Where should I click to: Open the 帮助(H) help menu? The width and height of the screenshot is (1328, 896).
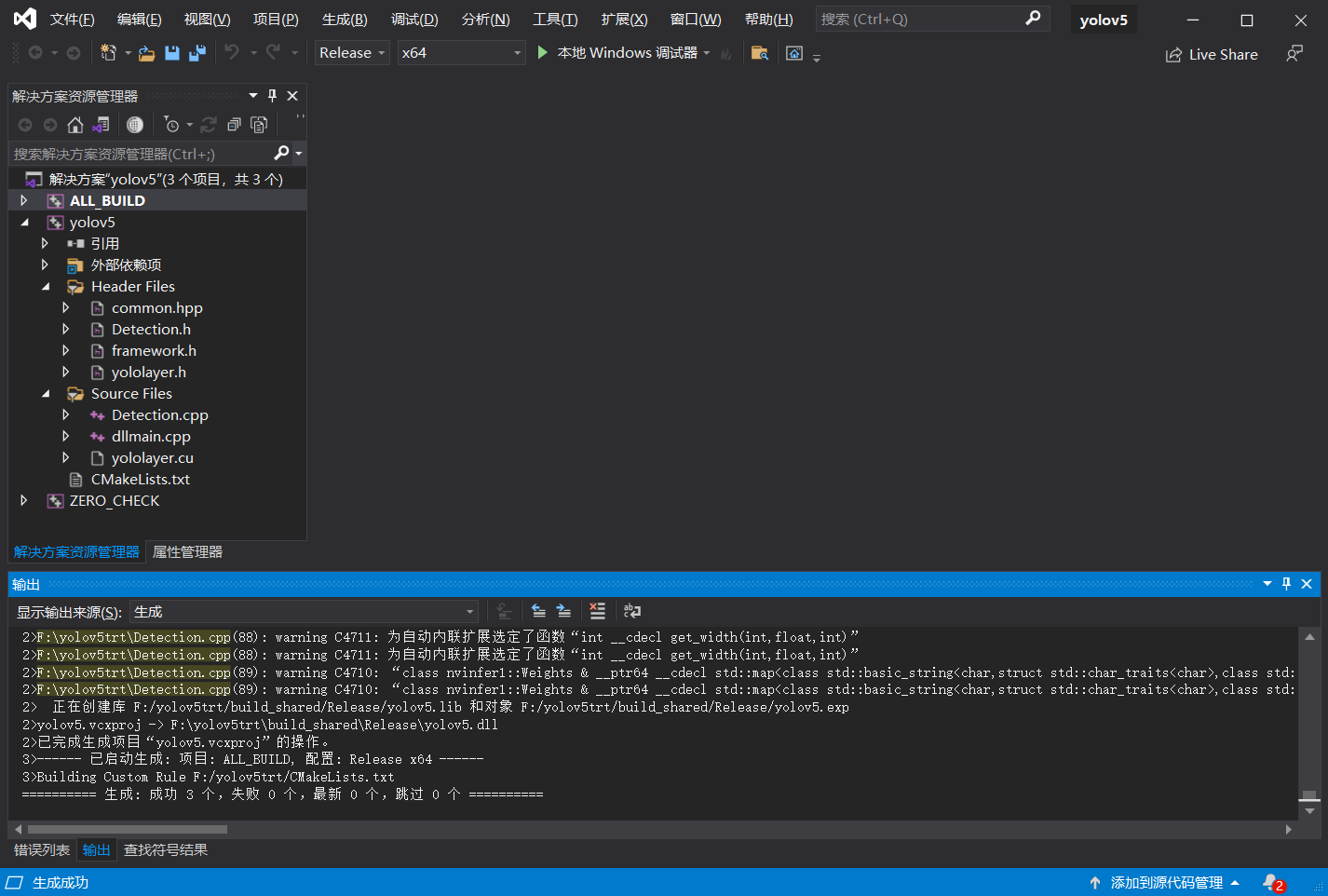(769, 20)
